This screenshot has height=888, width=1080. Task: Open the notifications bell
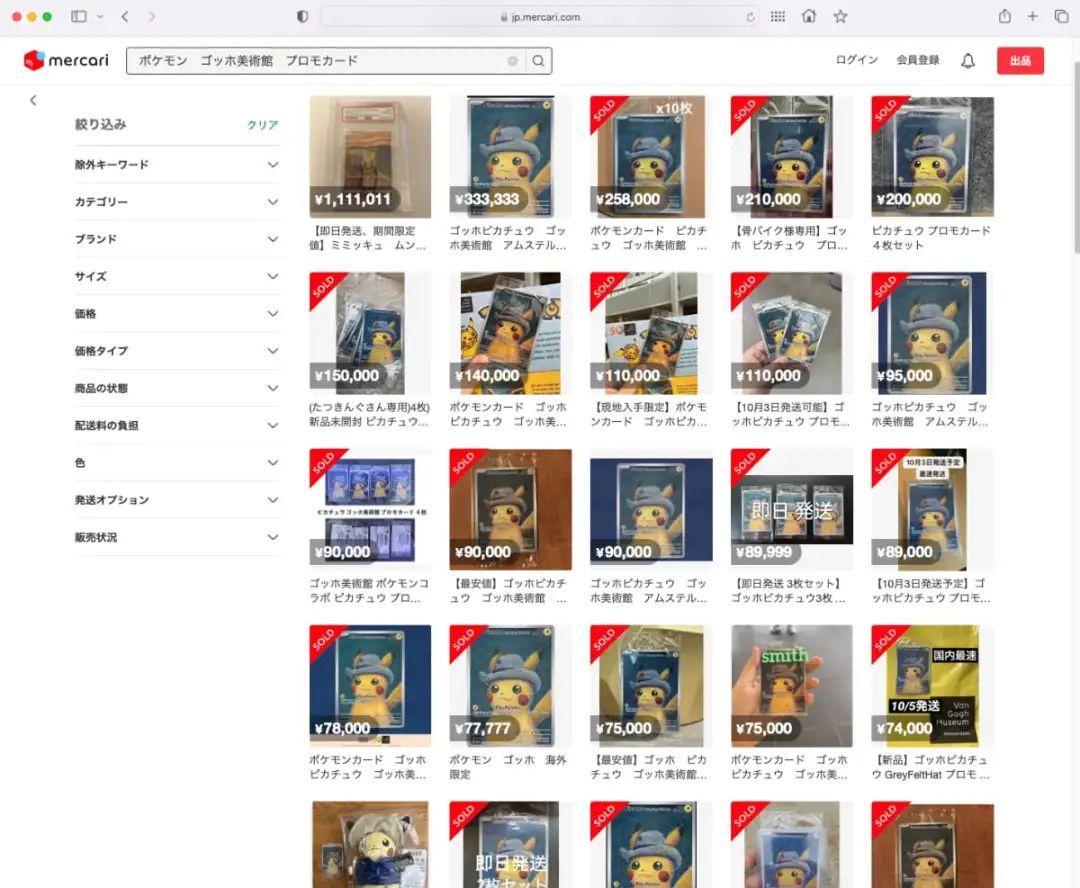point(967,61)
